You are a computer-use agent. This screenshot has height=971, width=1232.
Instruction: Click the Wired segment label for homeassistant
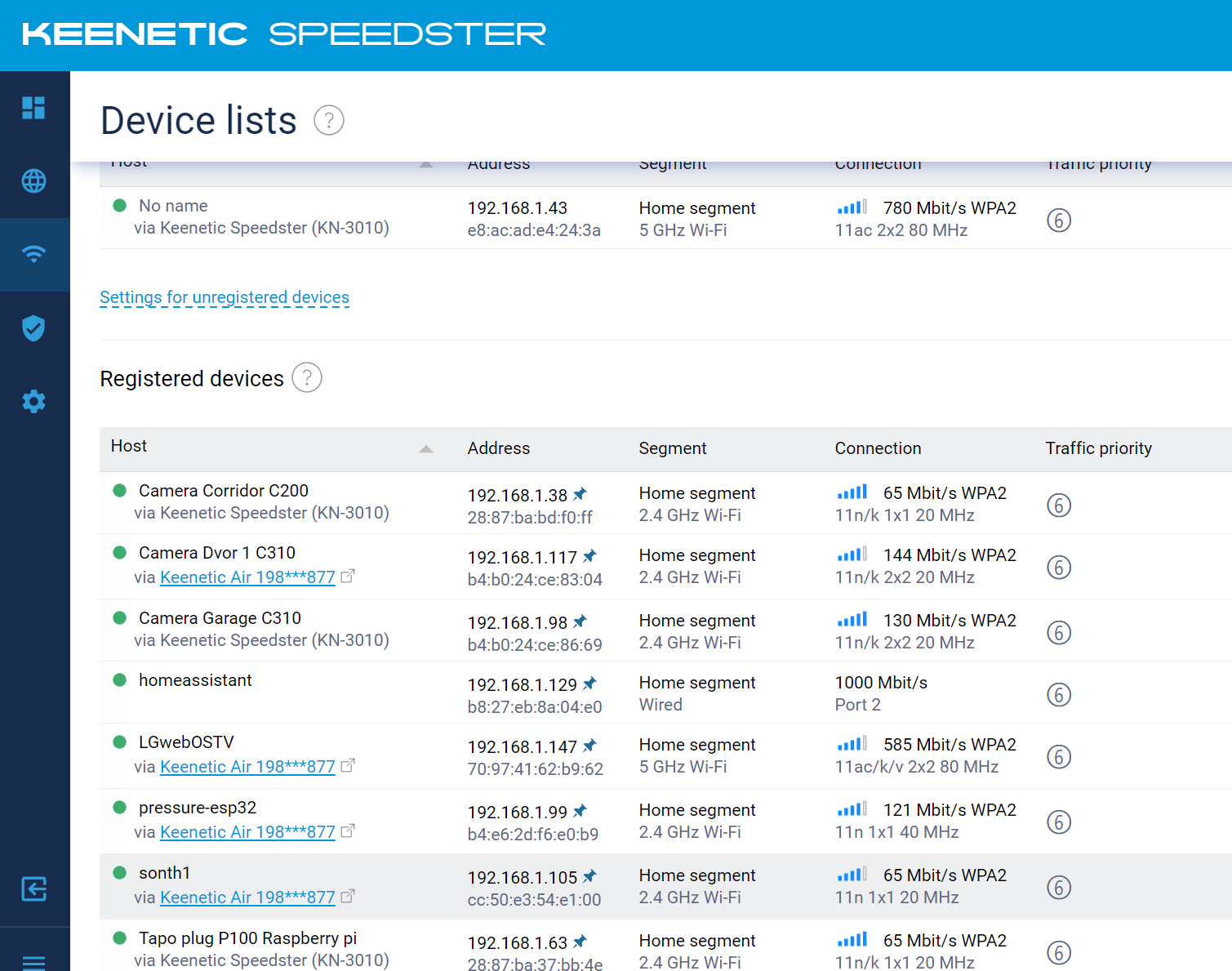tap(660, 705)
